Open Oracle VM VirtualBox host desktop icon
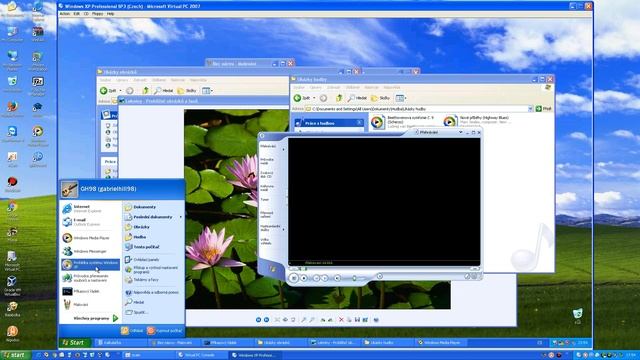Screen dimensions: 640x360 tap(12, 286)
